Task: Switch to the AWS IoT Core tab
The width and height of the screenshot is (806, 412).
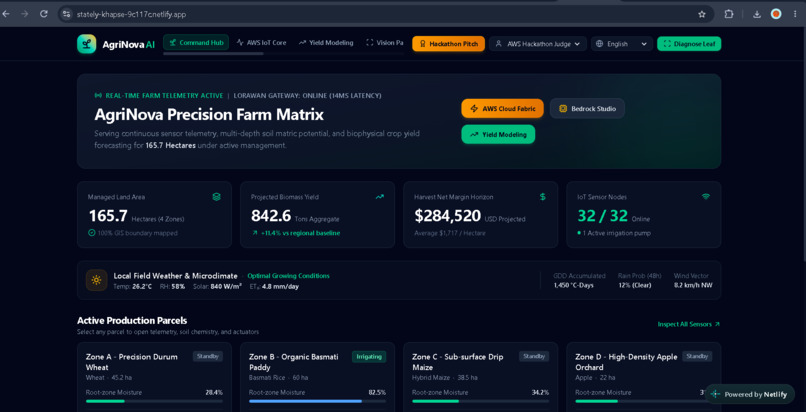Action: 261,43
